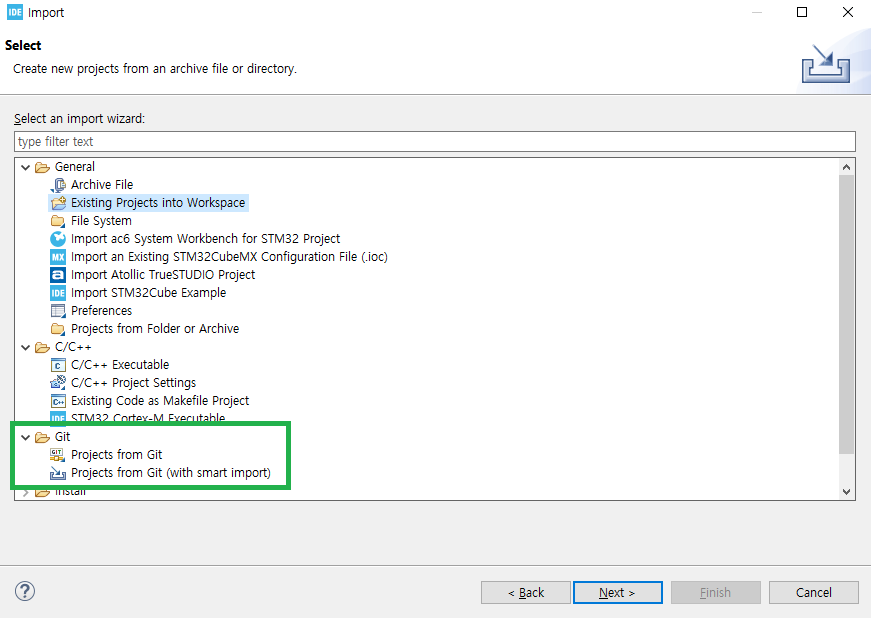Click the vertical scrollbar thumb
The height and width of the screenshot is (618, 871).
point(846,314)
